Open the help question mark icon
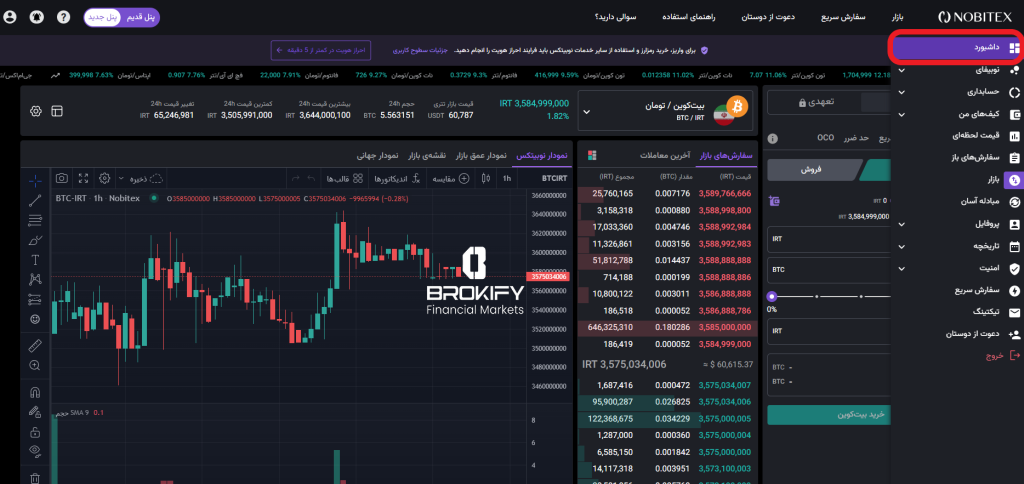The height and width of the screenshot is (484, 1024). [x=63, y=17]
